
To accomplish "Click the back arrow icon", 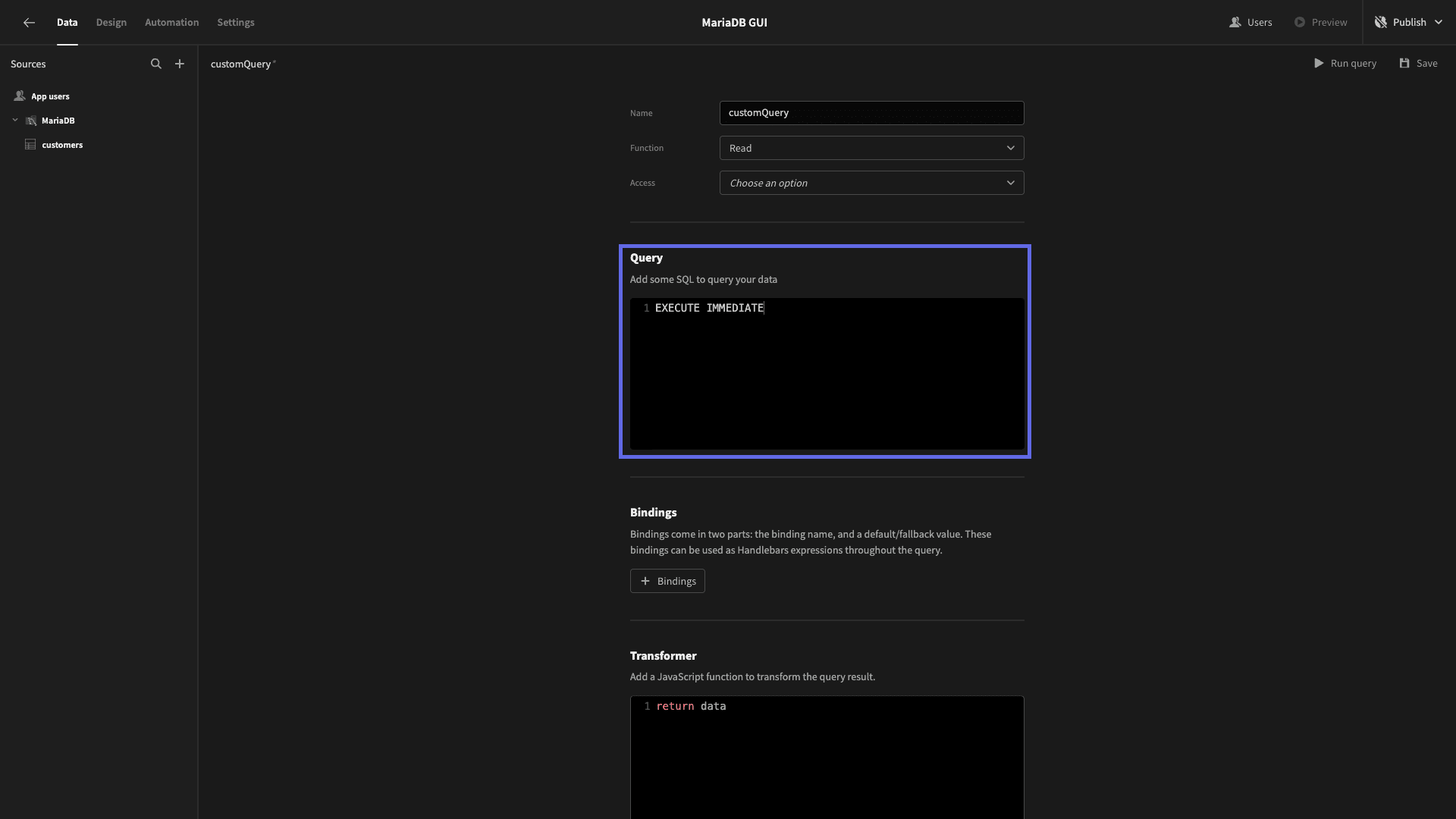I will pyautogui.click(x=29, y=23).
